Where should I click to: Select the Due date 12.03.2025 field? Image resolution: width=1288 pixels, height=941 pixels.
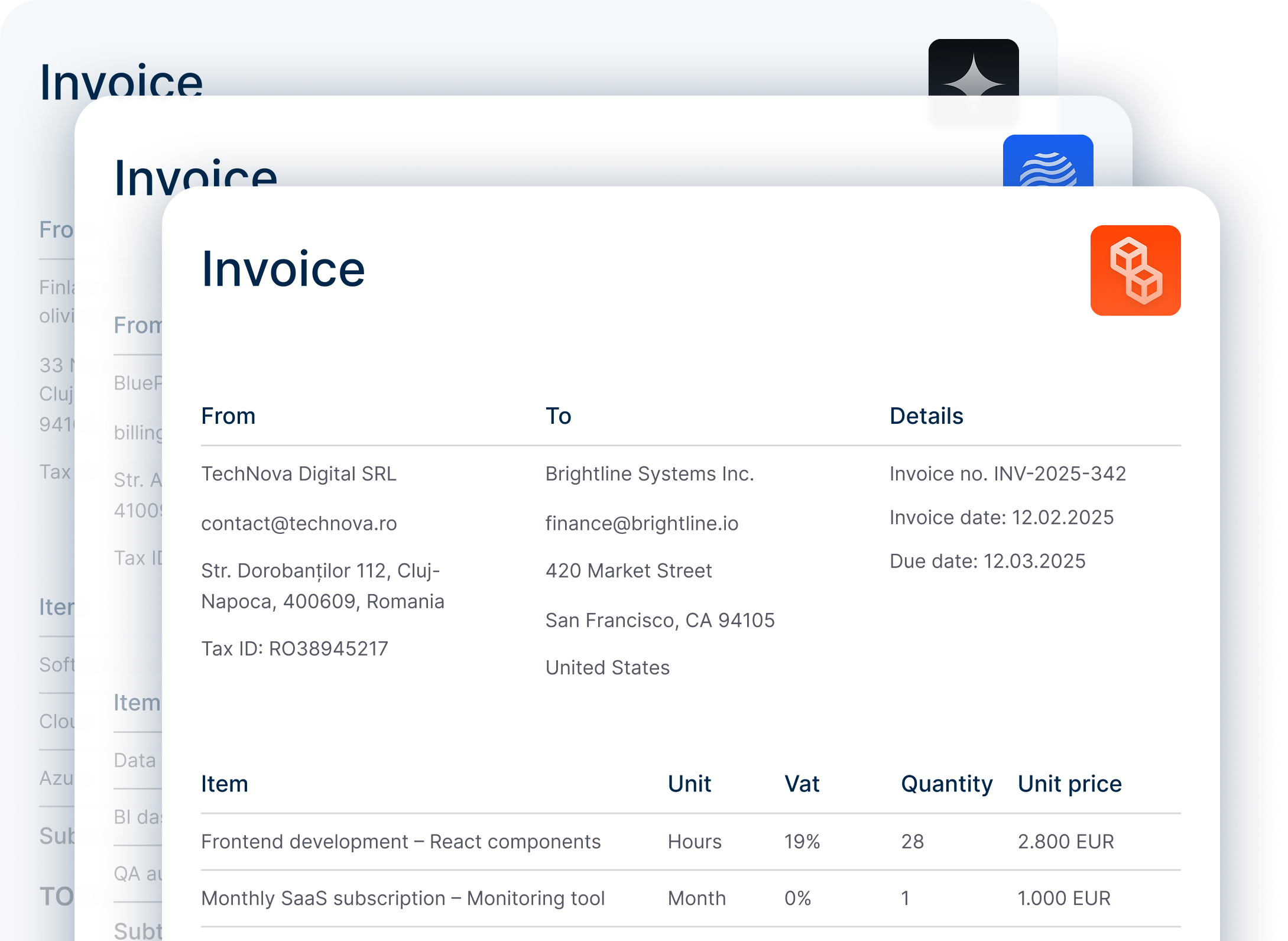click(x=987, y=561)
